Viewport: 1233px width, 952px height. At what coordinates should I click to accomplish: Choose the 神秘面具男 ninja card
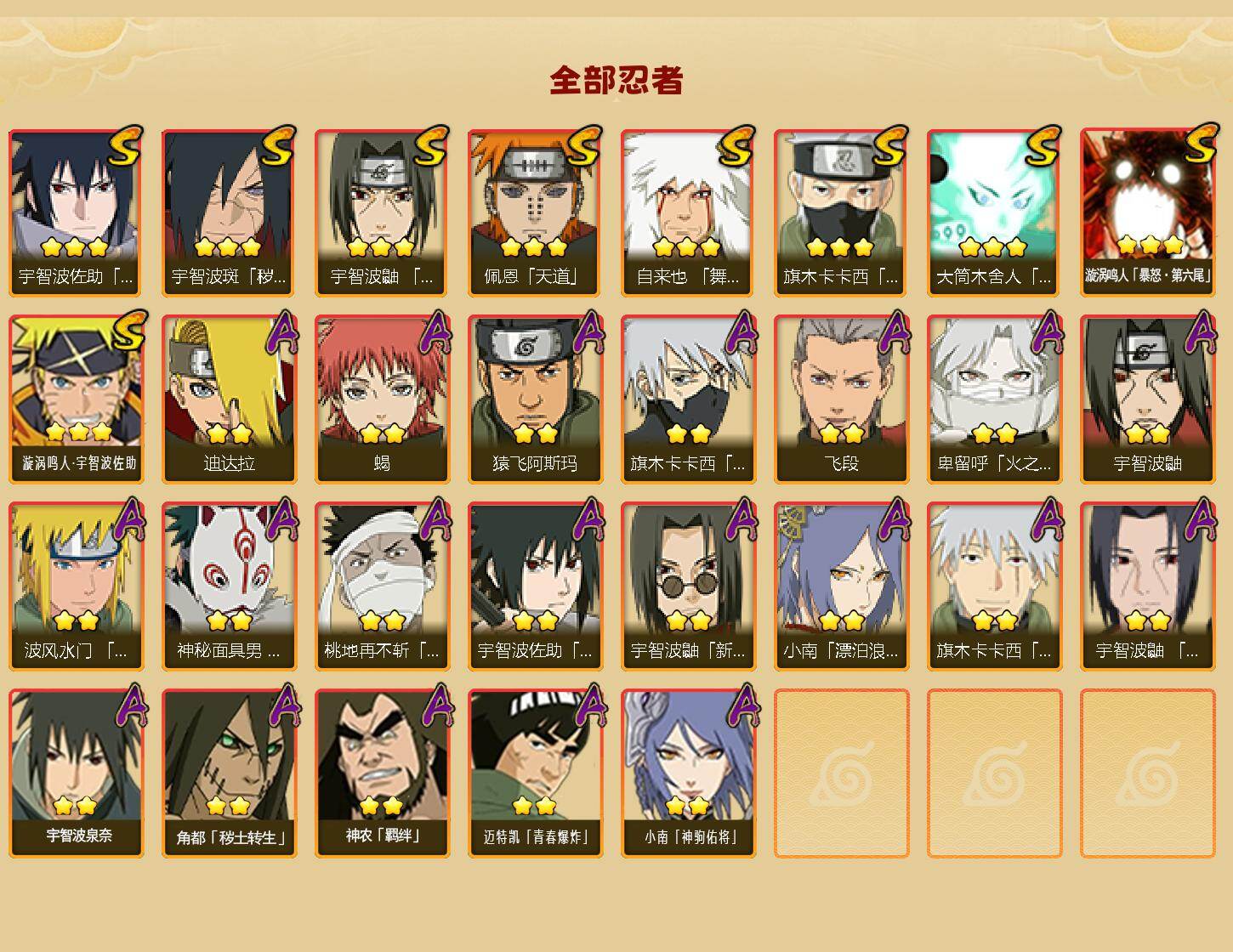pyautogui.click(x=229, y=586)
